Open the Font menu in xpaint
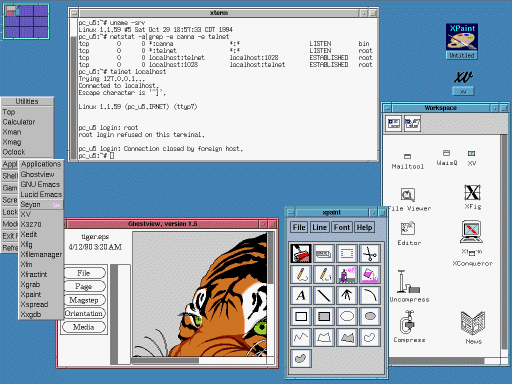 click(x=342, y=227)
